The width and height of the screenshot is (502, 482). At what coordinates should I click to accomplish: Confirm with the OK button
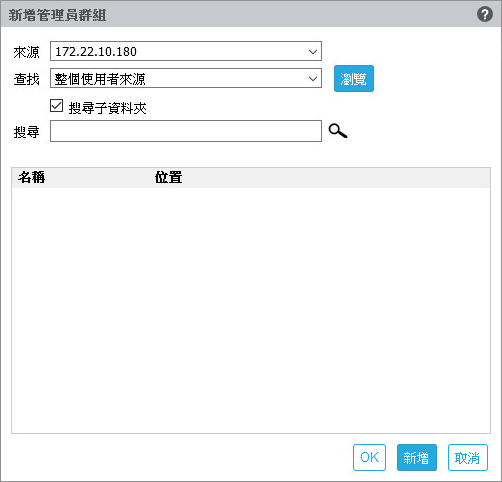point(369,457)
